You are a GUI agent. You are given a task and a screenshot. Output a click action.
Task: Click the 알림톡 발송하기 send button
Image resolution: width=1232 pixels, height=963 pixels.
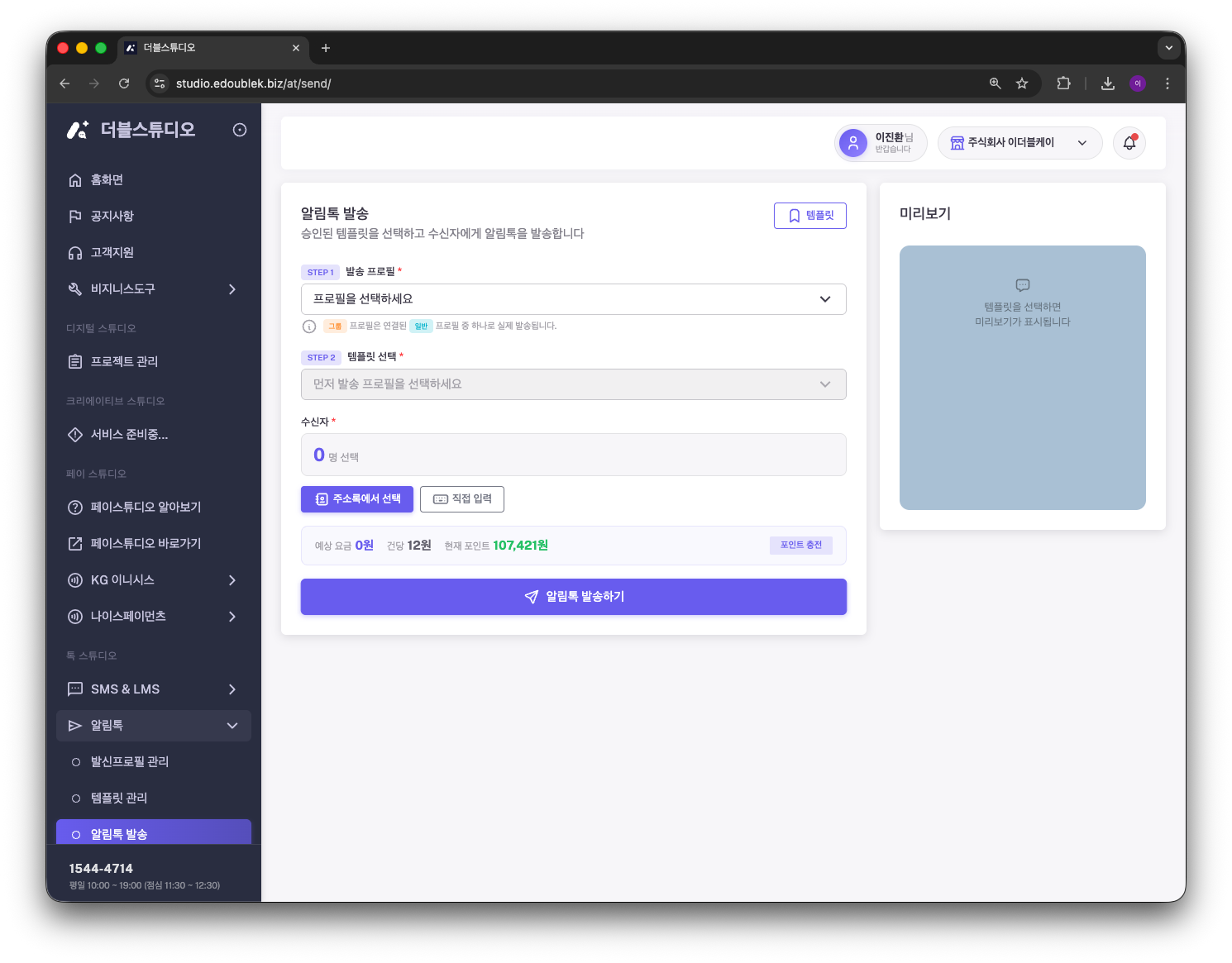573,597
